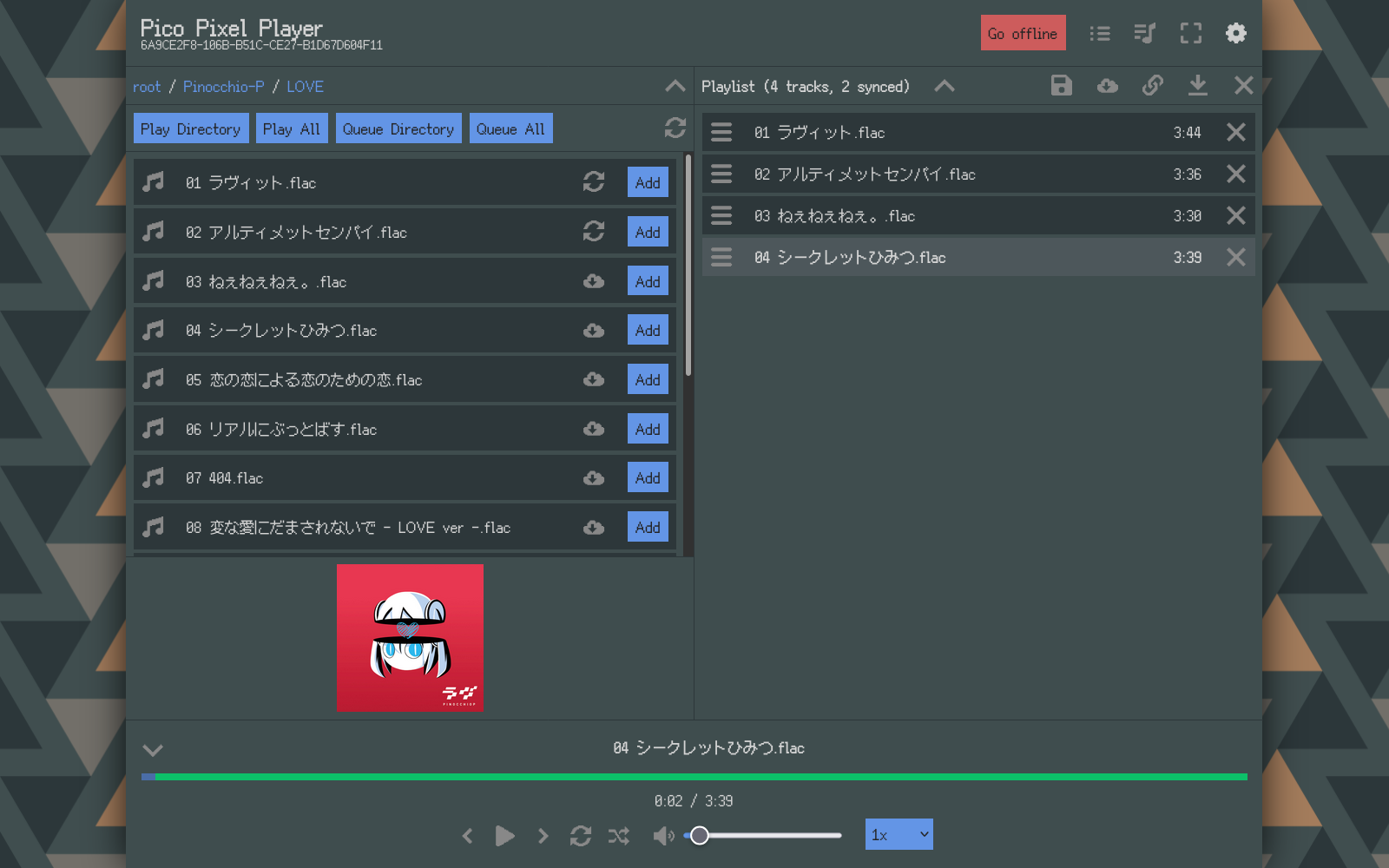Add 04 シークレットひみつ.flac to playlist

648,330
